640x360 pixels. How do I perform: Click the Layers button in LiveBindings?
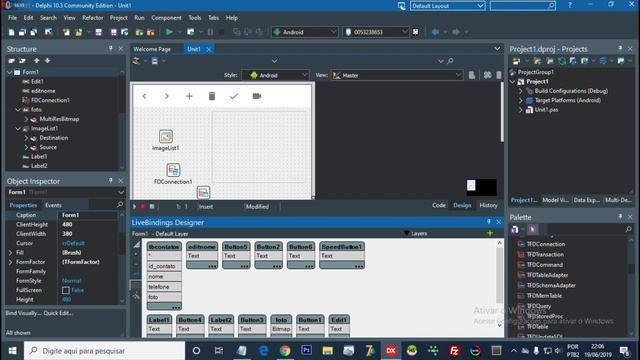point(416,233)
